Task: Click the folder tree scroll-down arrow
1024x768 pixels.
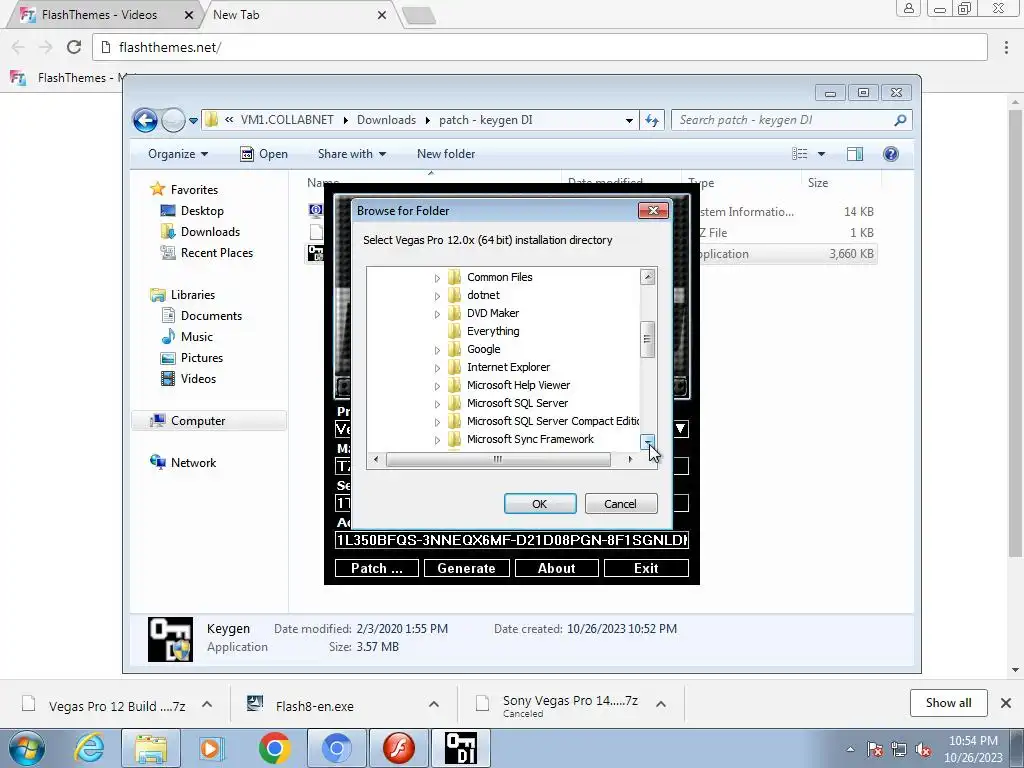Action: pyautogui.click(x=647, y=442)
